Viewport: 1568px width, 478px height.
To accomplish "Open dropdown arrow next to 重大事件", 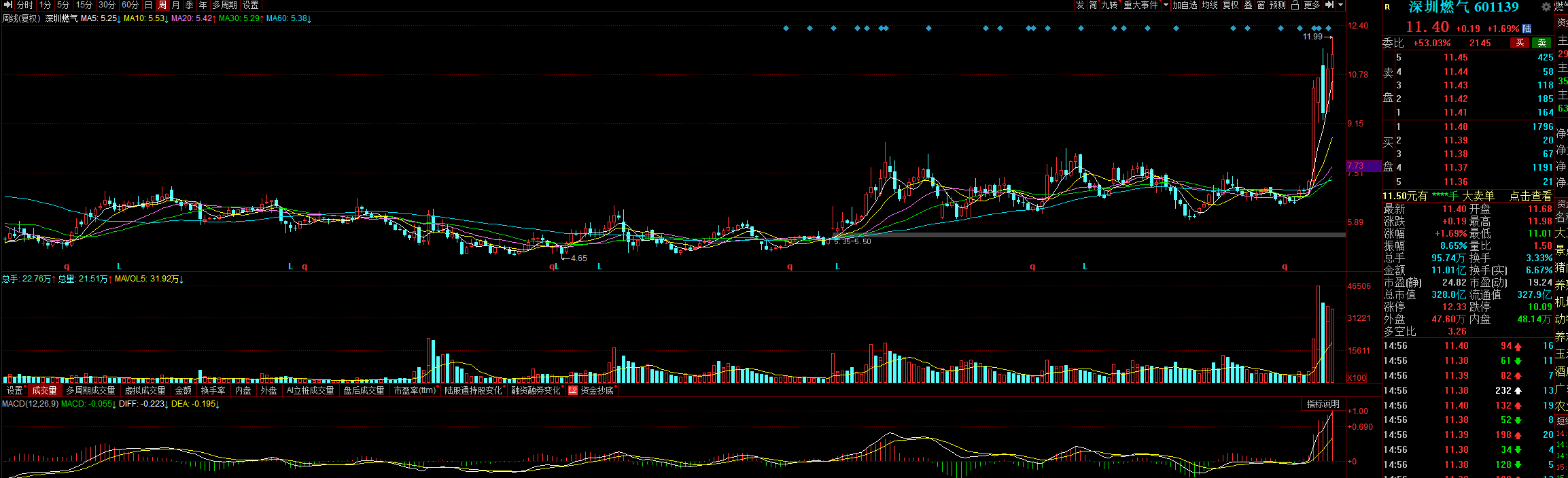I will tap(1166, 5).
